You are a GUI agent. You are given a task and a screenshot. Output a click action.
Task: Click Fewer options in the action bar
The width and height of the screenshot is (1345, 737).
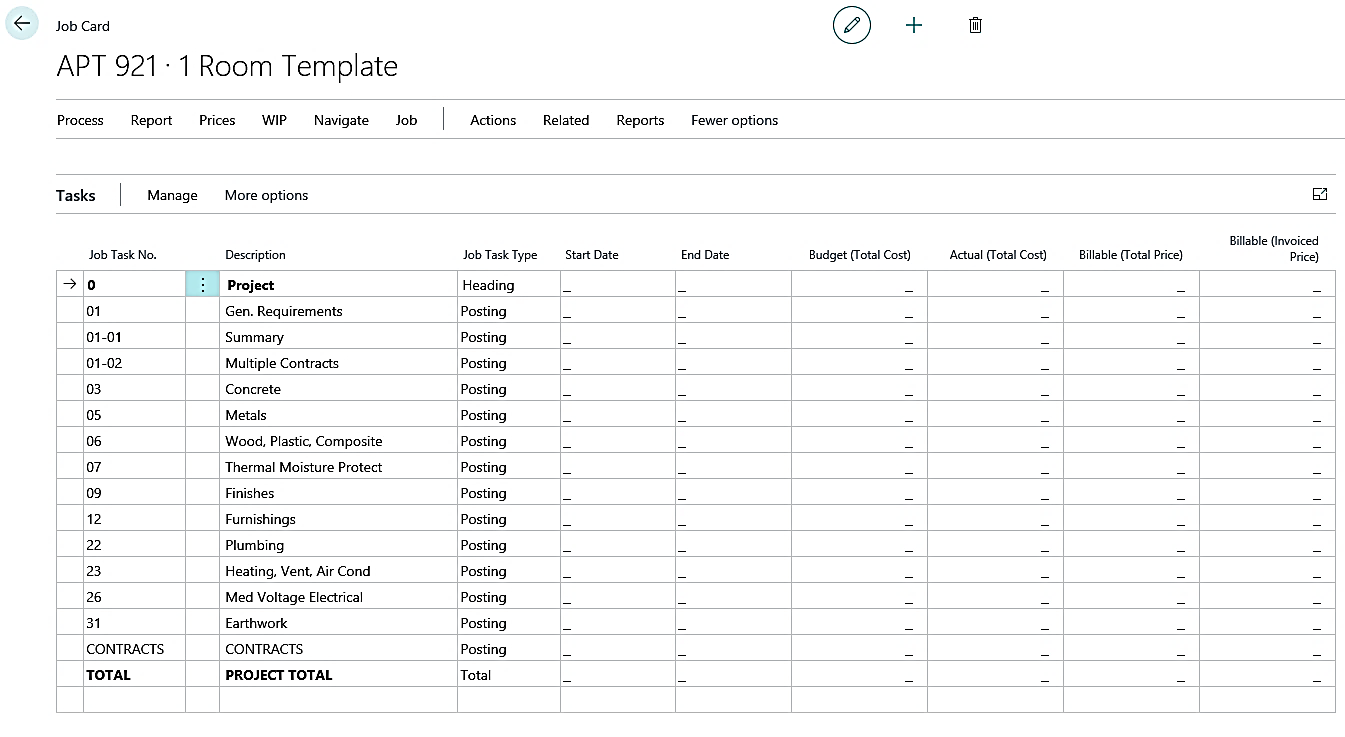(x=734, y=120)
